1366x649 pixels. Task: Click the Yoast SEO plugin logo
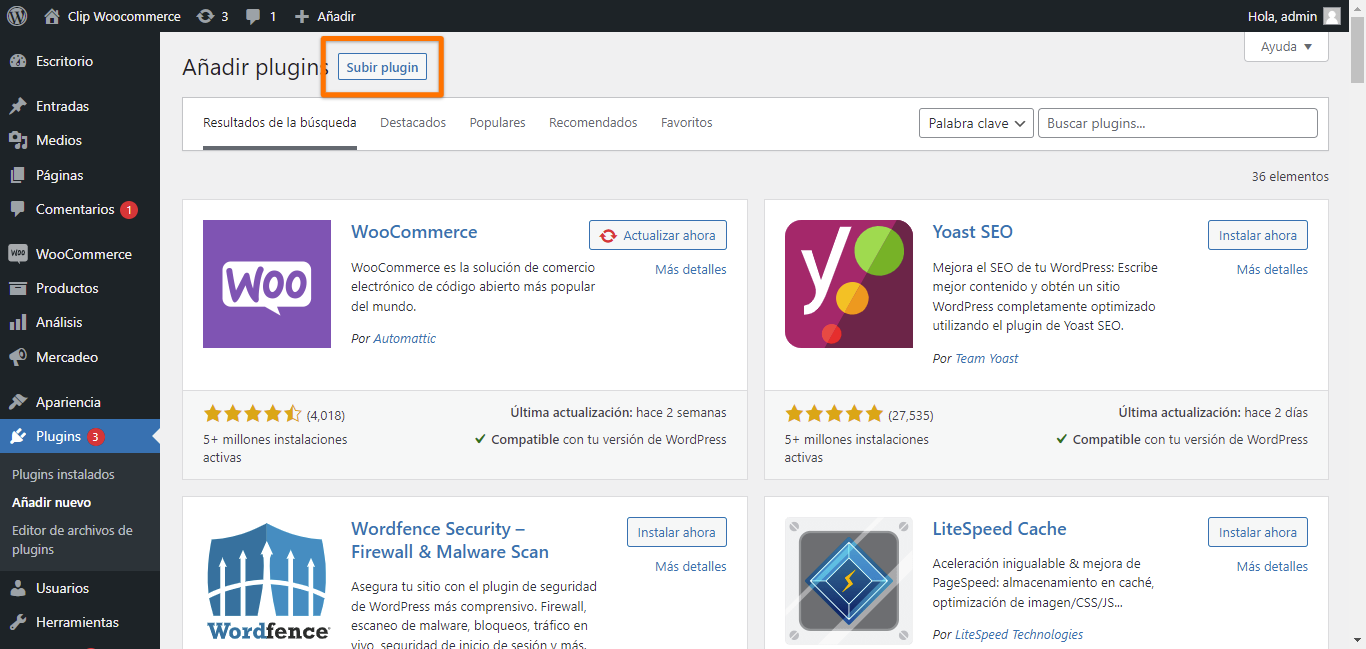pyautogui.click(x=849, y=284)
